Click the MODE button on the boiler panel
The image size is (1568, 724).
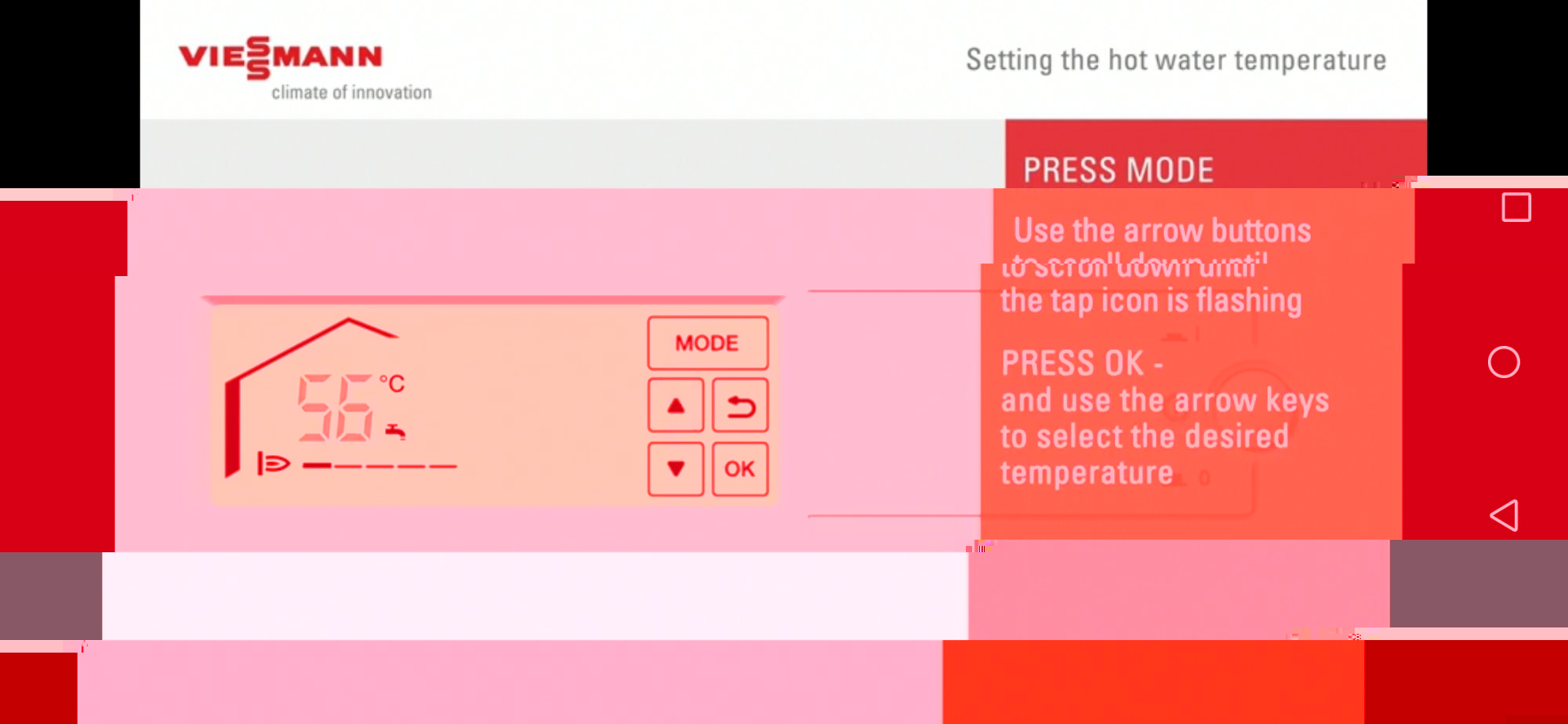pos(708,343)
